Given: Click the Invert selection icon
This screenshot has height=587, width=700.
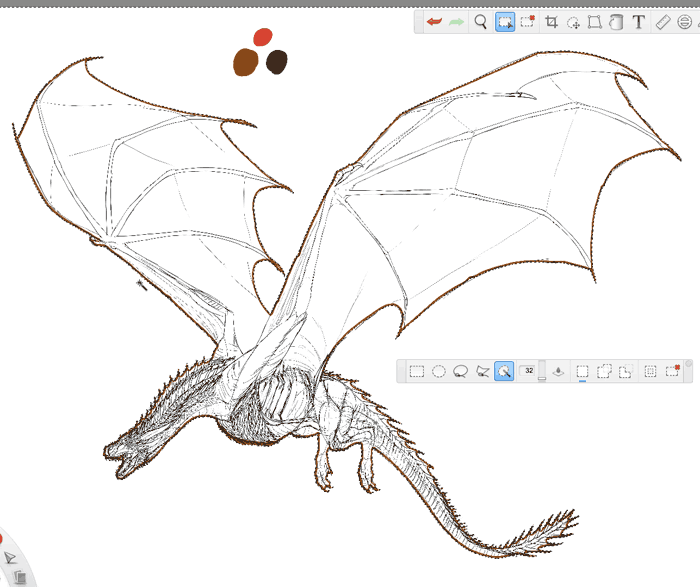Looking at the screenshot, I should 650,371.
